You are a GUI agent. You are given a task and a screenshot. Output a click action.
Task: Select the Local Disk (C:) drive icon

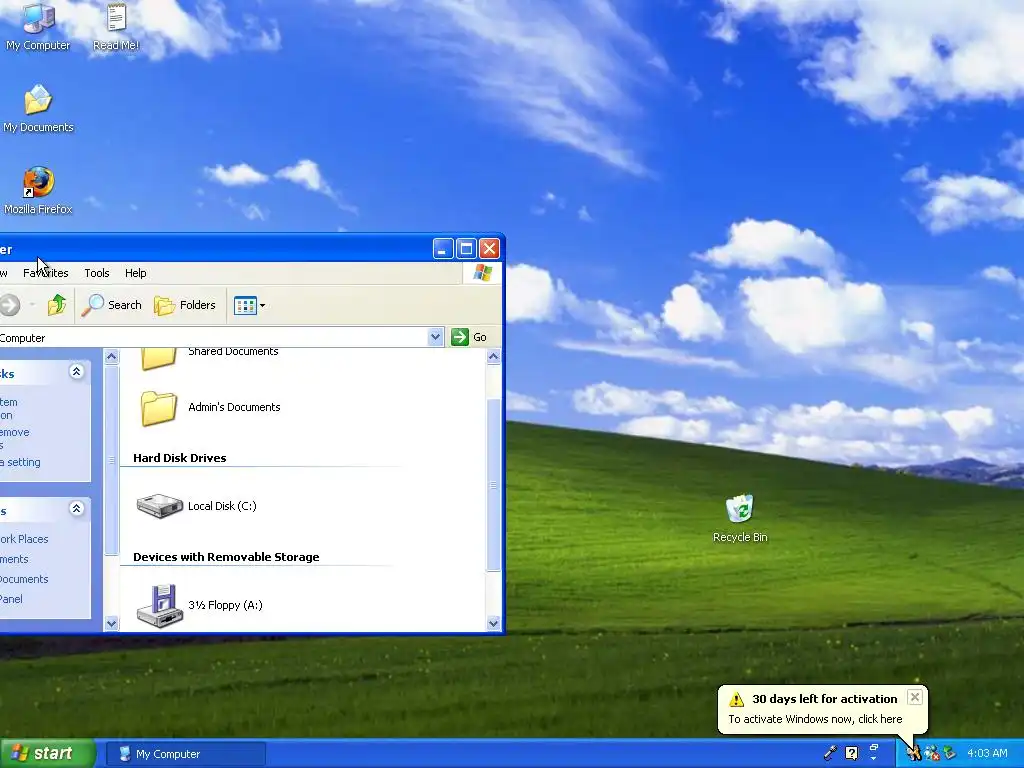(x=159, y=506)
